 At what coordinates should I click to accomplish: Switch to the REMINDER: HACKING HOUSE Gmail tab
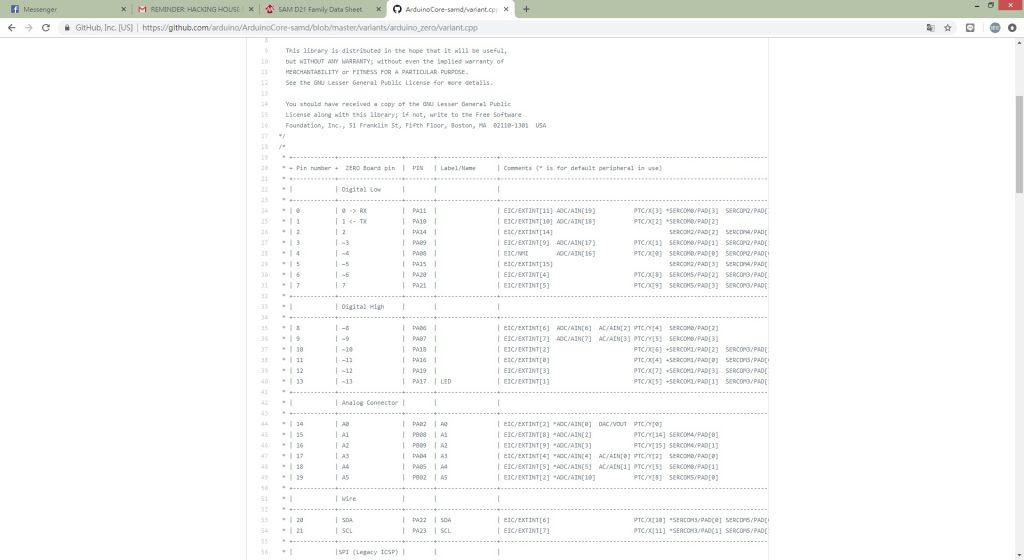click(194, 9)
